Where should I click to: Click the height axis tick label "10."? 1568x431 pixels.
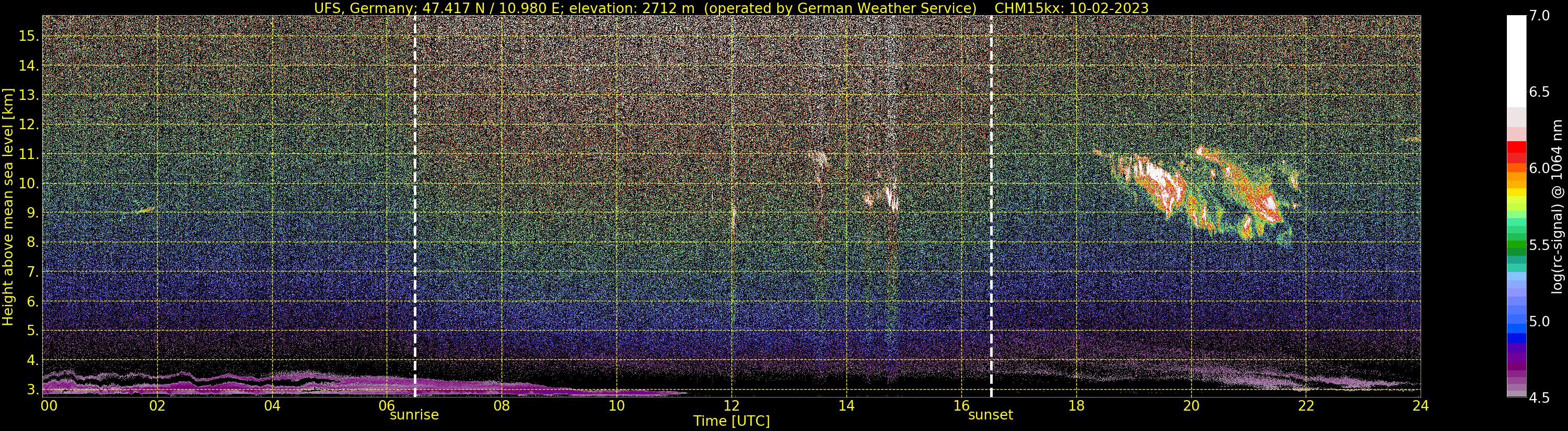pos(29,184)
